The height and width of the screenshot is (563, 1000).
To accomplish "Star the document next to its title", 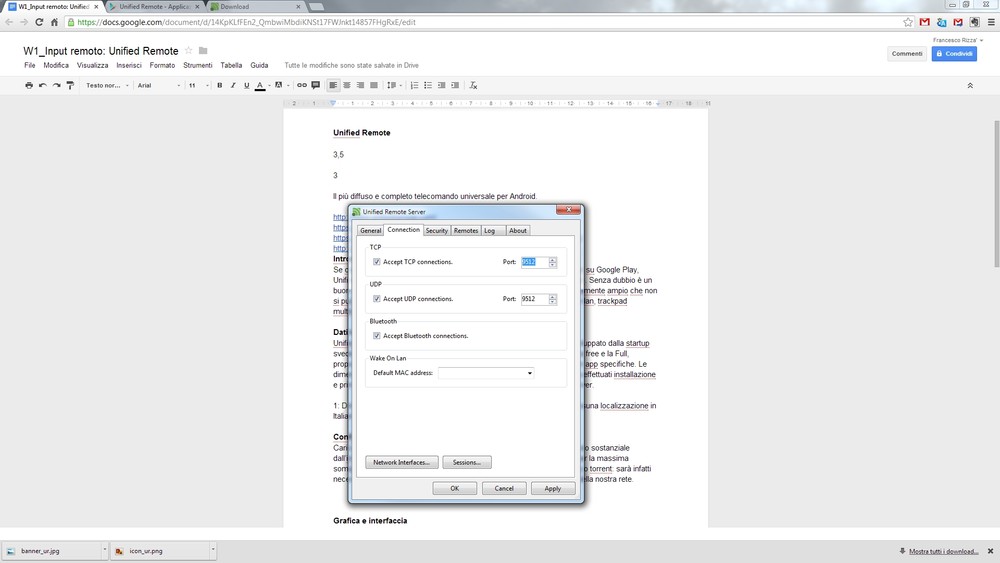I will click(188, 51).
